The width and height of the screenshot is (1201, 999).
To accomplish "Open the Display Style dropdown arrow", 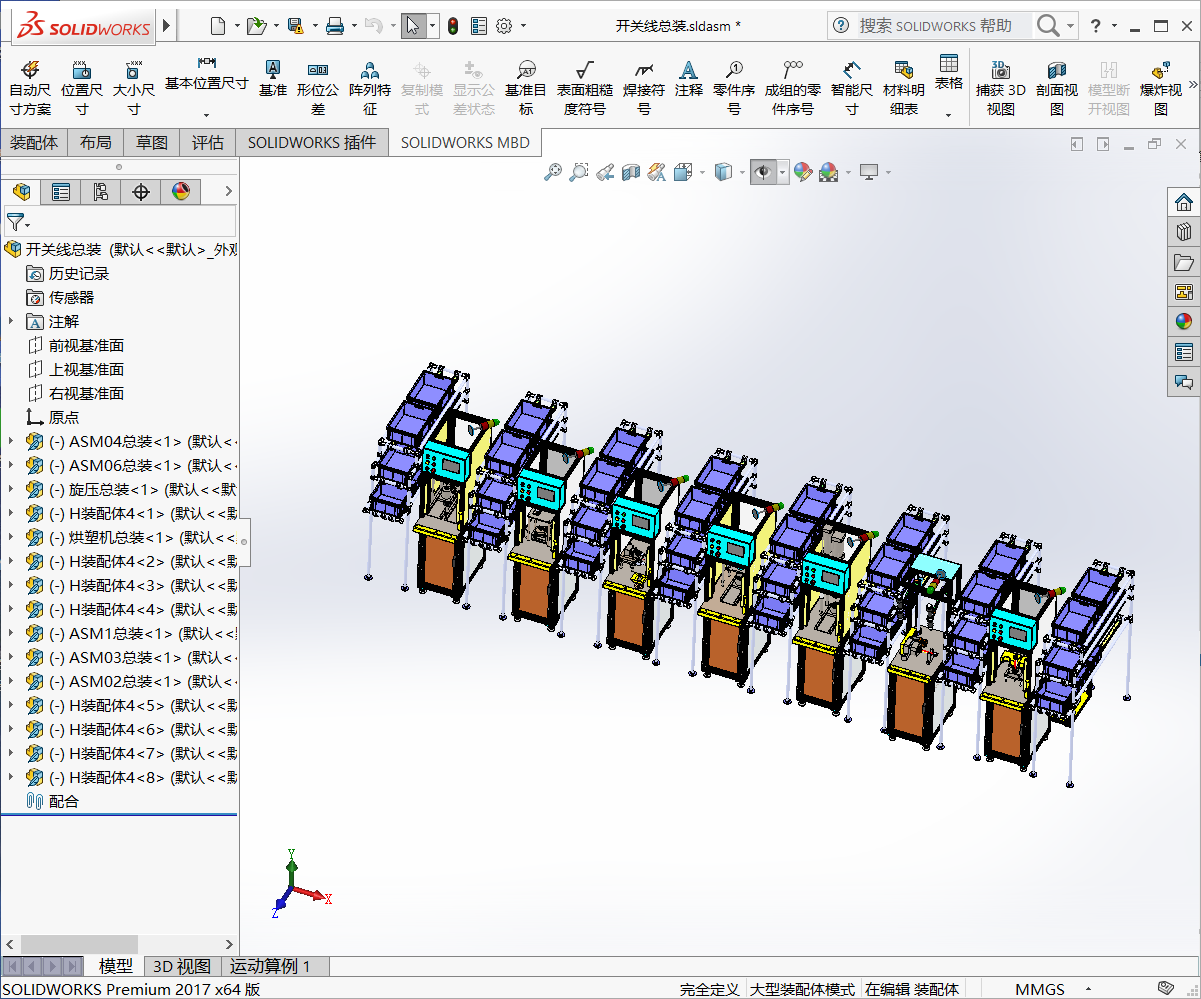I will tap(742, 172).
